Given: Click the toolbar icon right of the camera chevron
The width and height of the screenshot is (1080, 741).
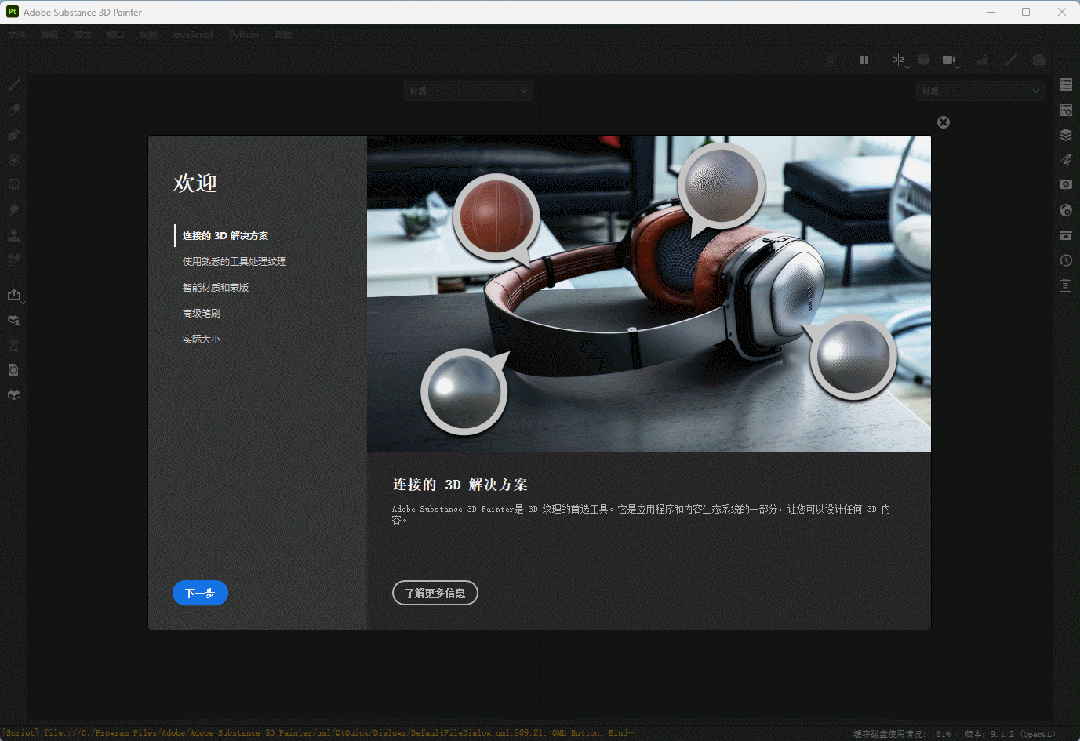Looking at the screenshot, I should click(982, 61).
